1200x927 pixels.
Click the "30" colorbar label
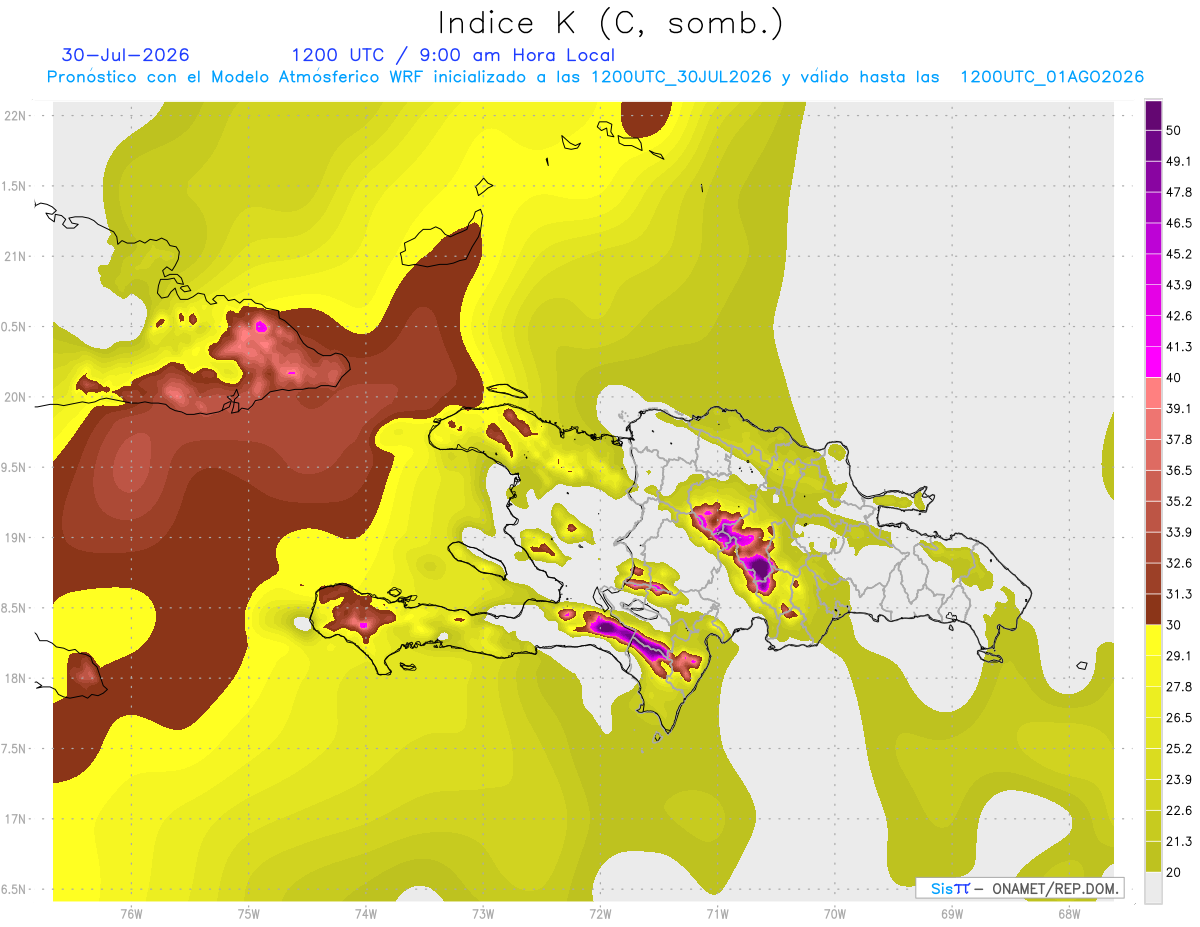pos(1173,625)
